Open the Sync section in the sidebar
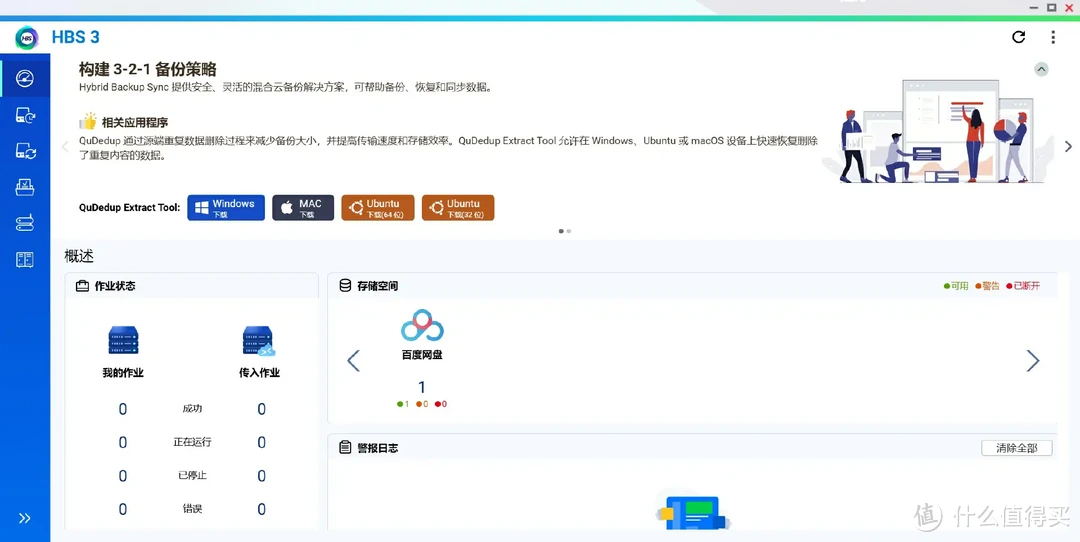The width and height of the screenshot is (1080, 542). click(25, 152)
